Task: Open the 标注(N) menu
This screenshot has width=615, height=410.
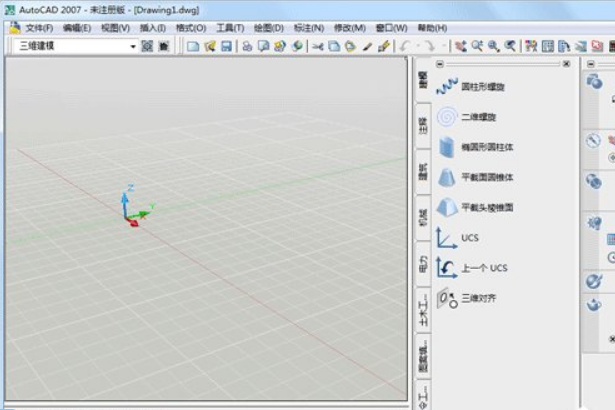Action: click(x=309, y=28)
